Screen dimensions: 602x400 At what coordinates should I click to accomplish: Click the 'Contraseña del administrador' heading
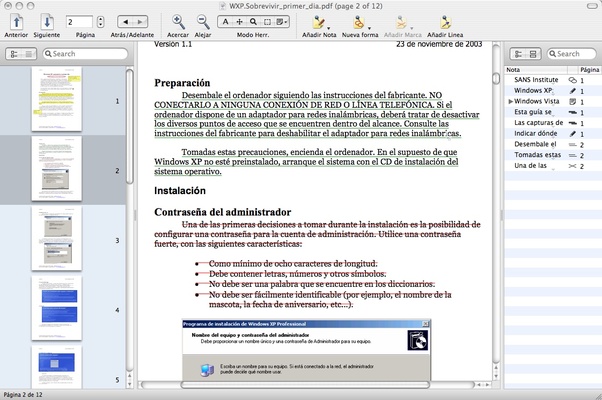click(223, 212)
